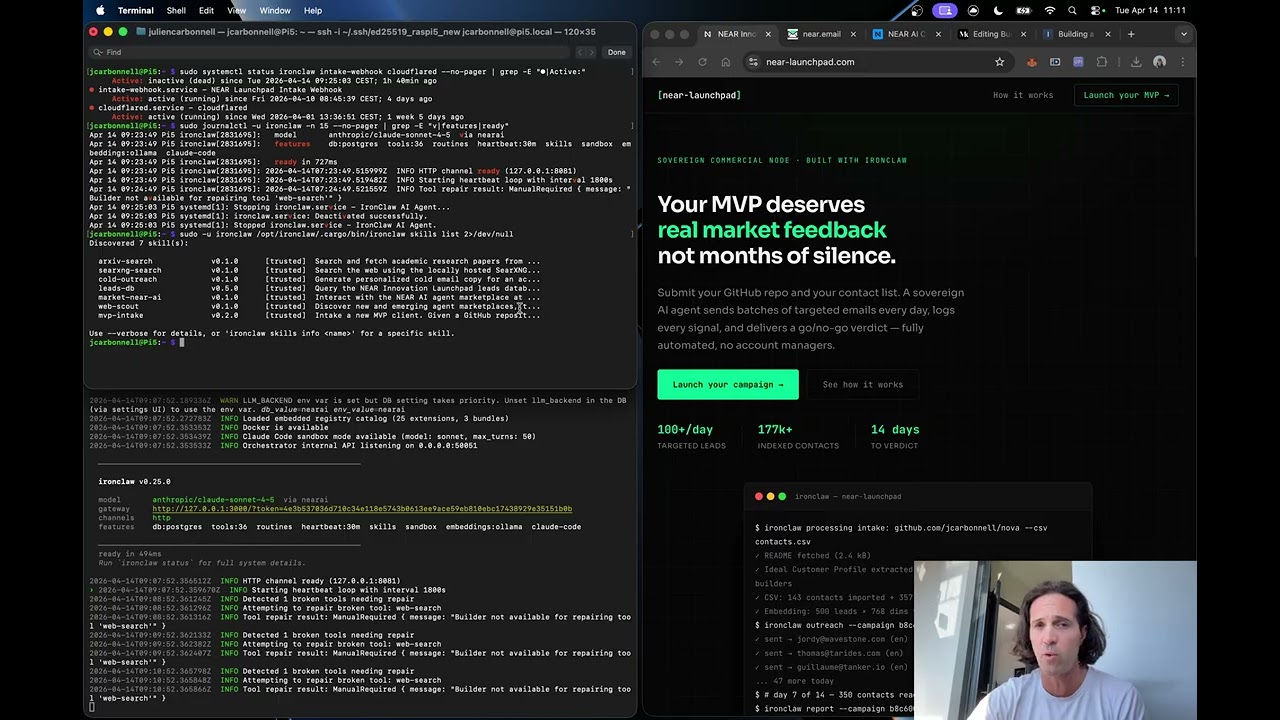
Task: Open the purple screen sharing menu bar icon
Action: [945, 11]
